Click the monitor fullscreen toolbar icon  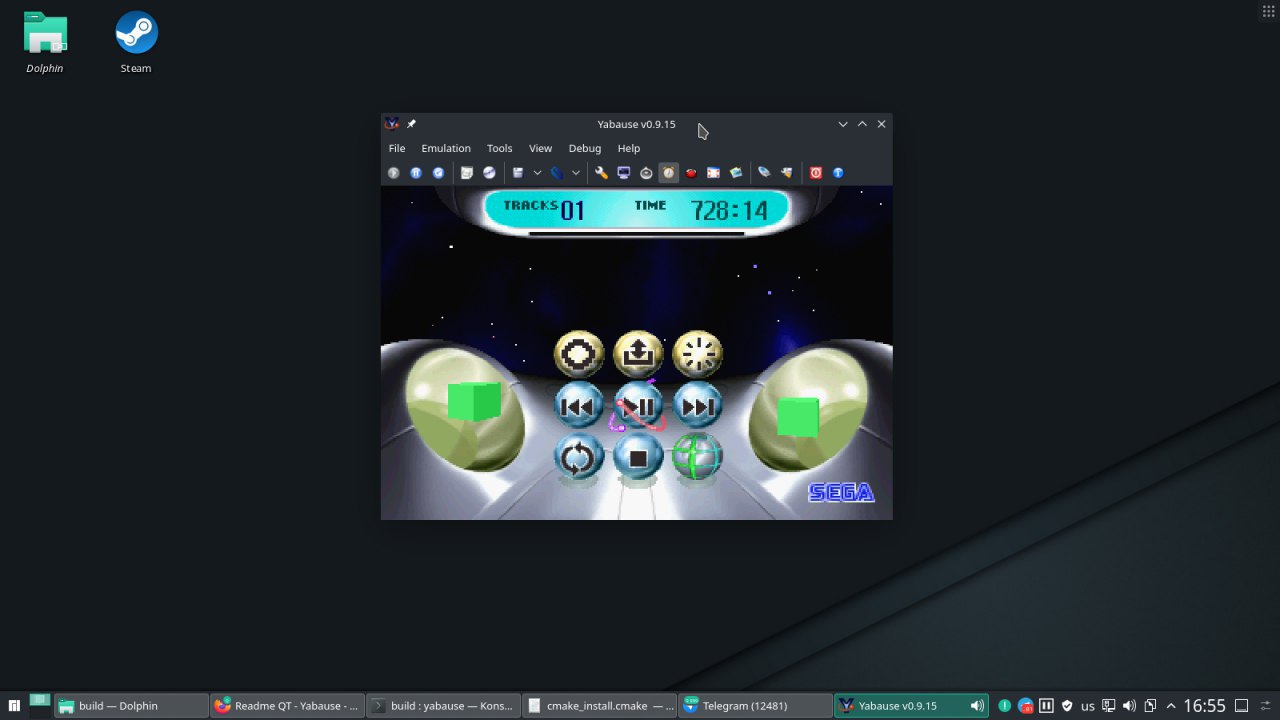click(624, 173)
